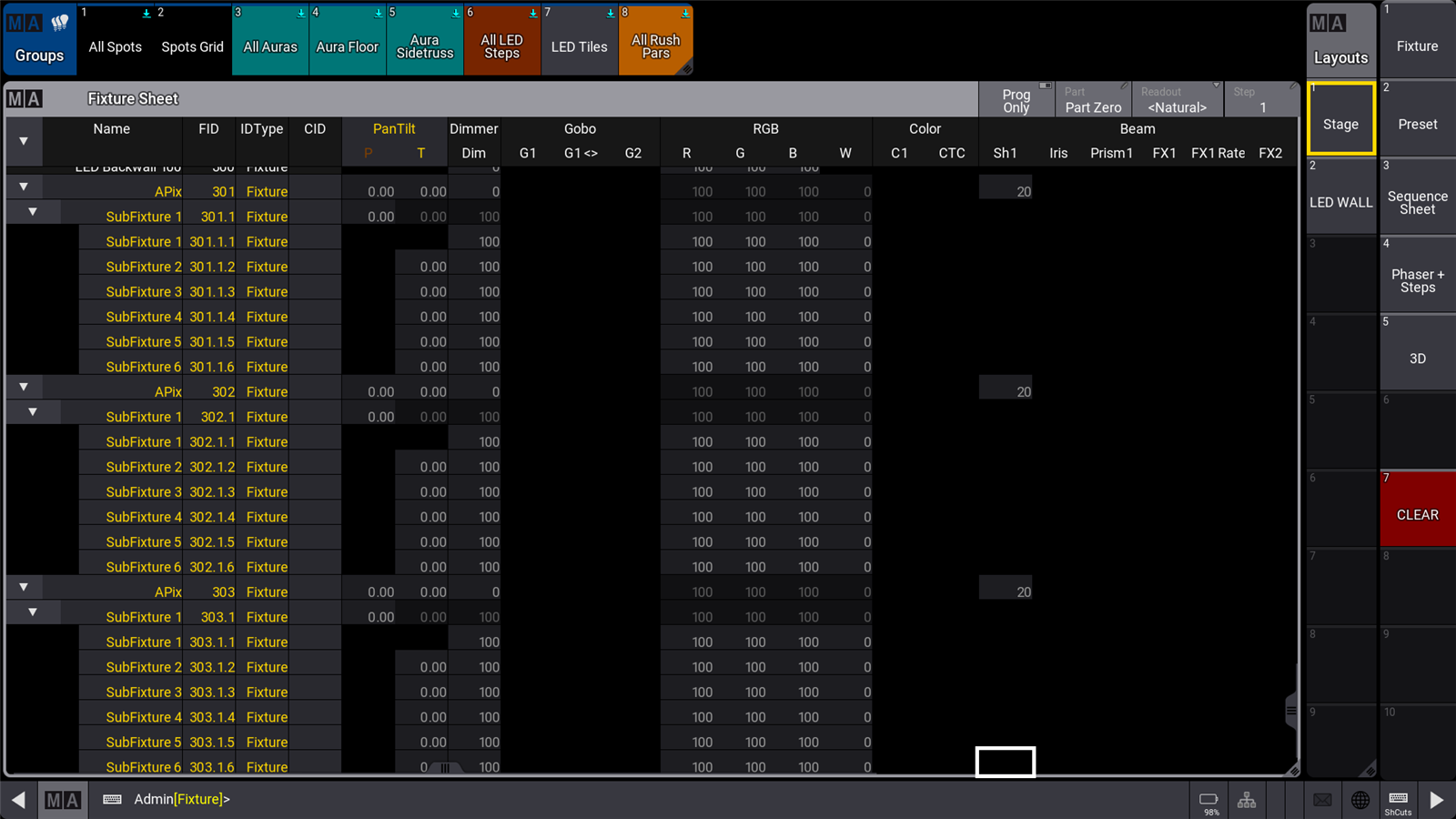Click the arrow icon on the All Auras group
Viewport: 1456px width, 819px height.
pyautogui.click(x=301, y=13)
